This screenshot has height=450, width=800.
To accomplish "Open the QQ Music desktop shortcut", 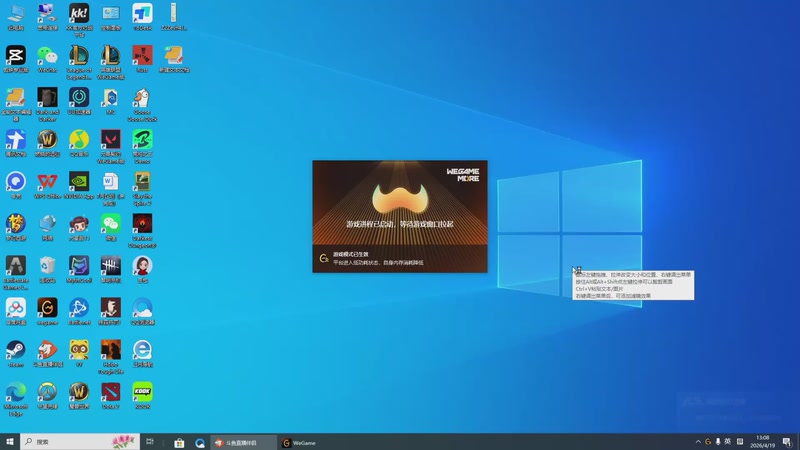I will tap(79, 143).
